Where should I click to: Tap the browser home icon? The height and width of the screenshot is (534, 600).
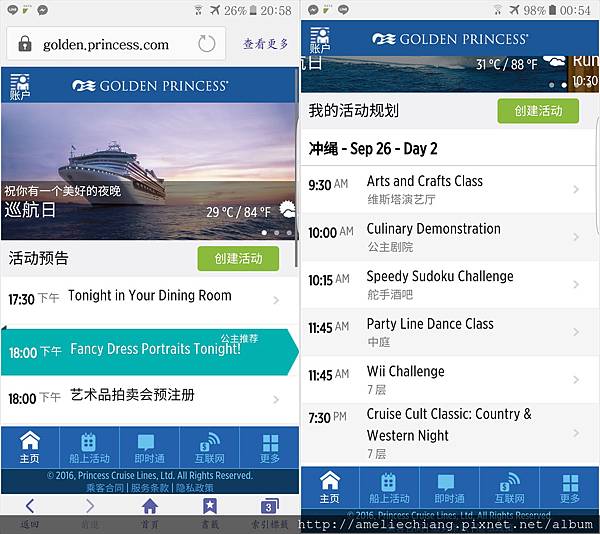coord(150,506)
